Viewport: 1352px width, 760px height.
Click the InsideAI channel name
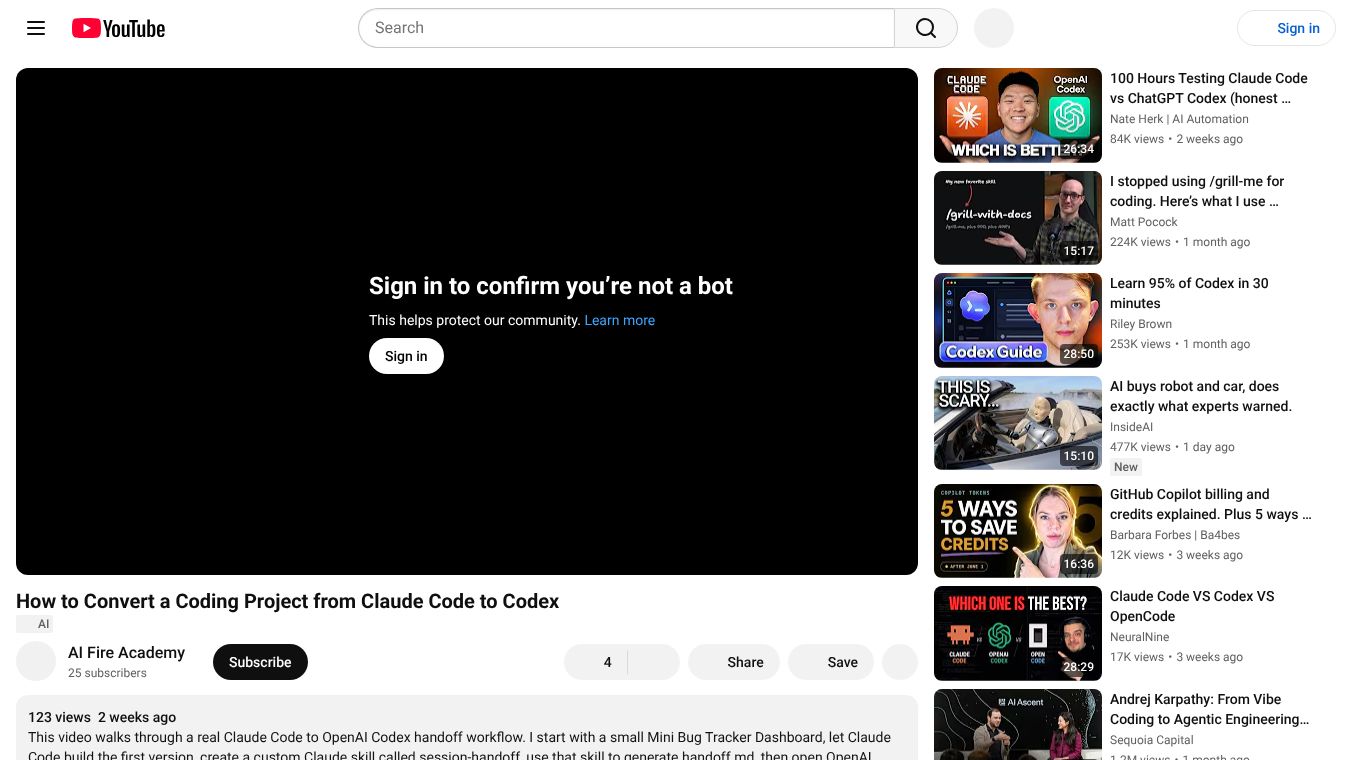pos(1132,427)
